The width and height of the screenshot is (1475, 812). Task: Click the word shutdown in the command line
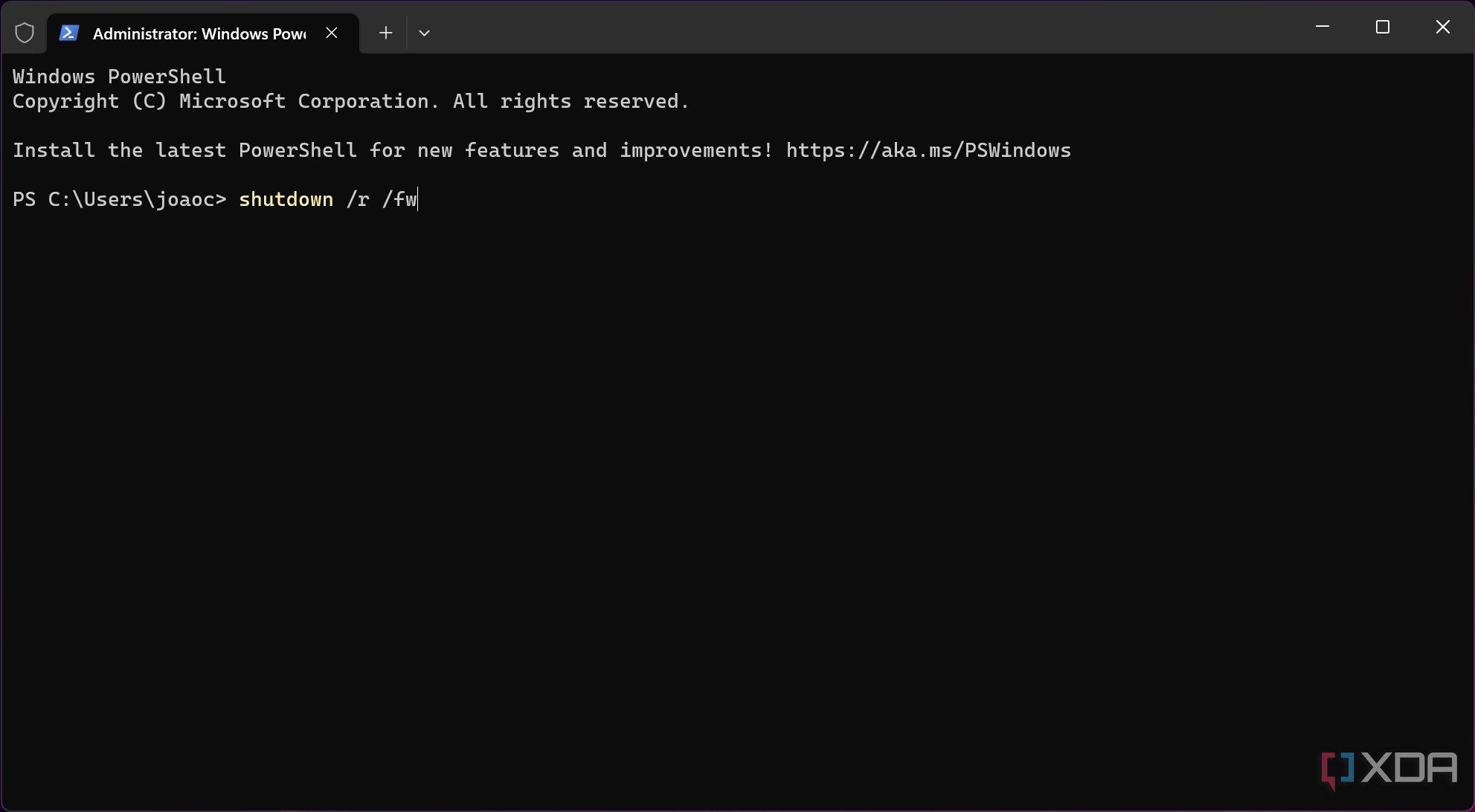[286, 199]
